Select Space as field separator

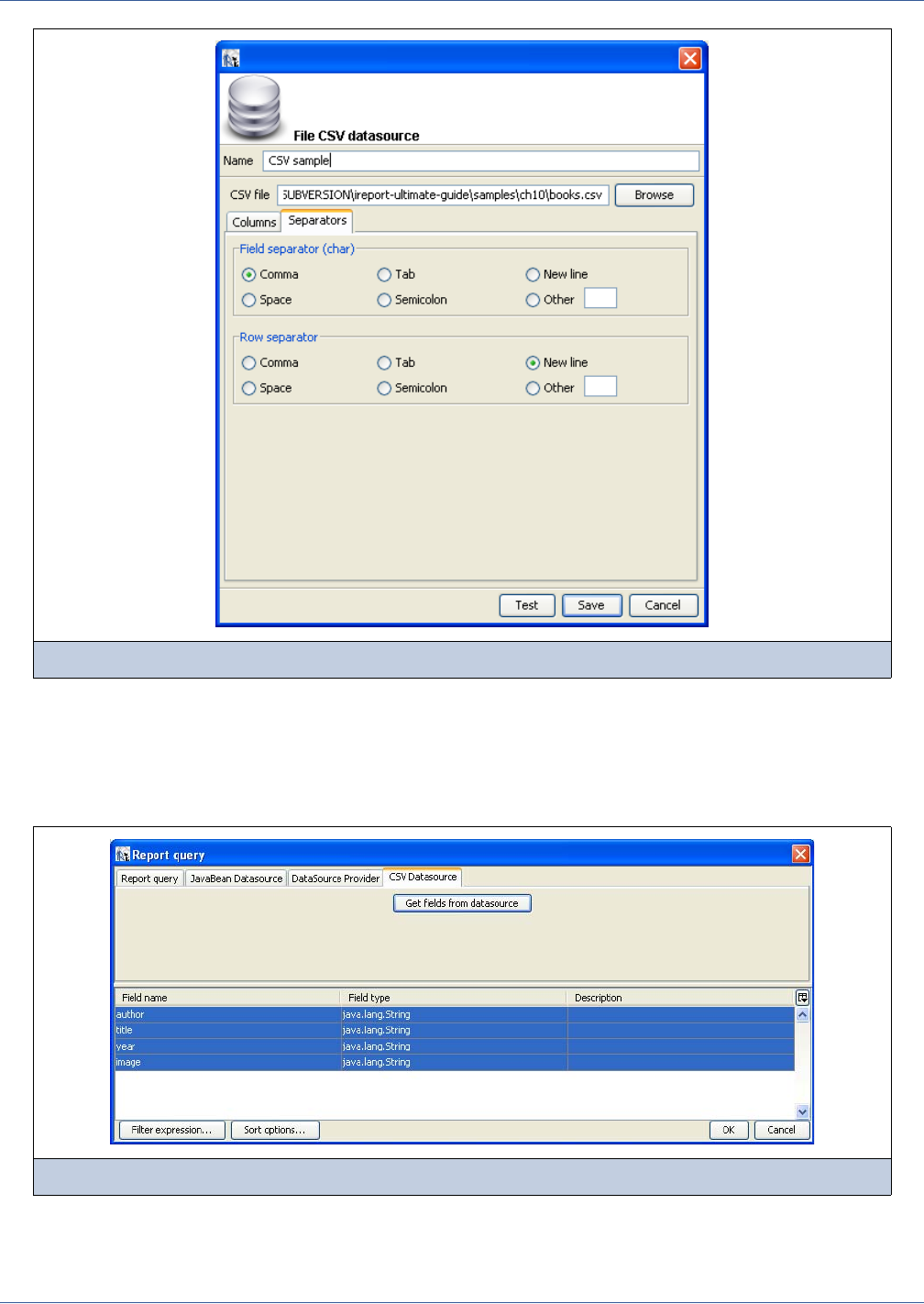tap(267, 300)
